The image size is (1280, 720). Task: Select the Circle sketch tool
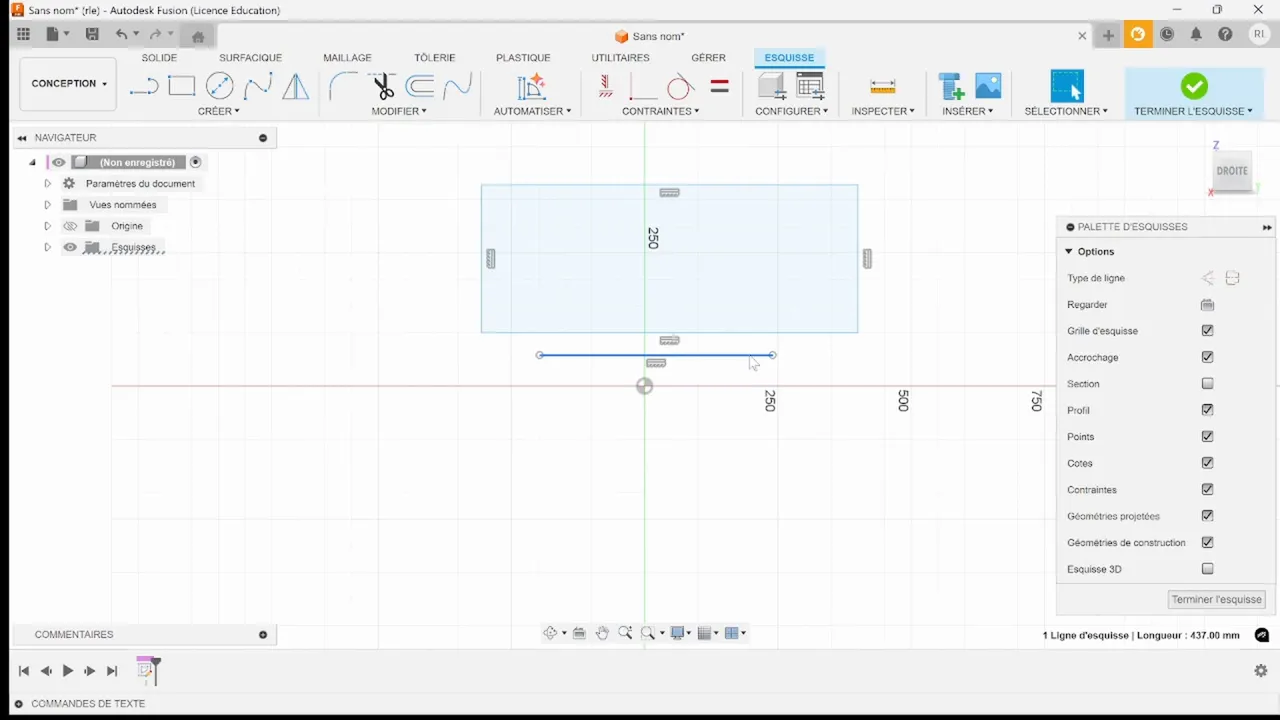tap(219, 87)
